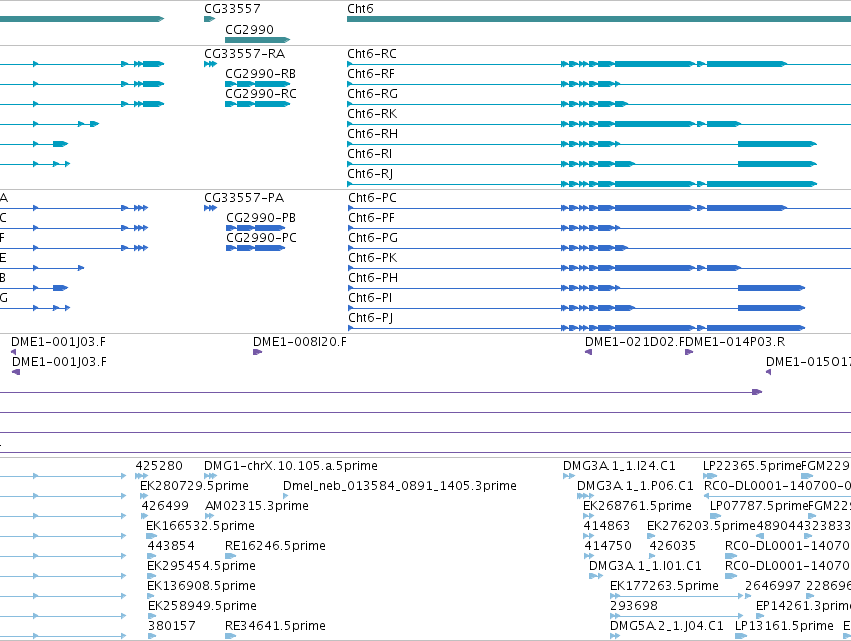Select the Cht6-RG transcript label
Viewport: 851px width, 641px height.
(372, 94)
